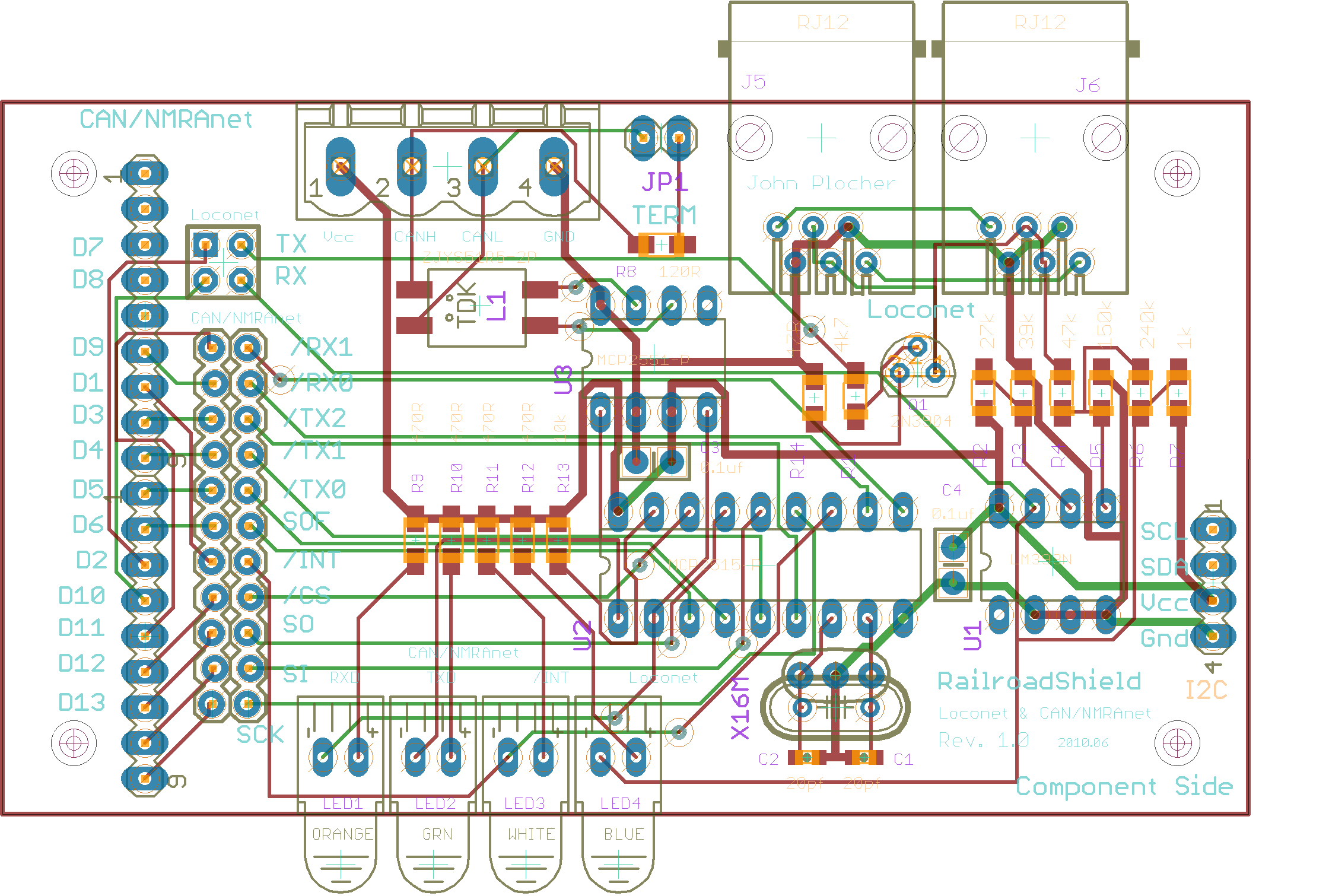Image resolution: width=1329 pixels, height=896 pixels.
Task: Select the bottom-right mounting hole
Action: (1177, 743)
